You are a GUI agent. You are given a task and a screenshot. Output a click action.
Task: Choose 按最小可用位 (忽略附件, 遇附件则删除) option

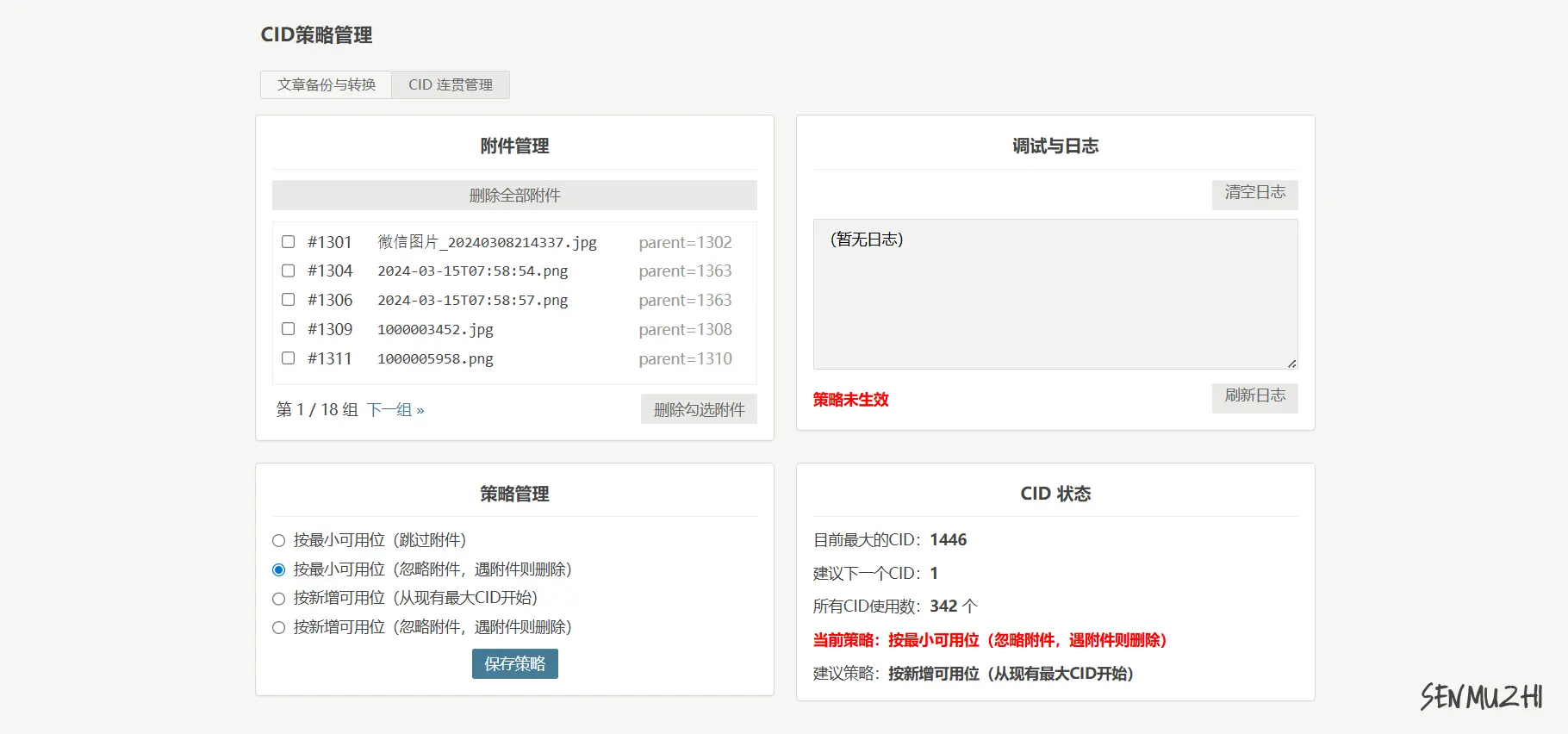pos(278,569)
